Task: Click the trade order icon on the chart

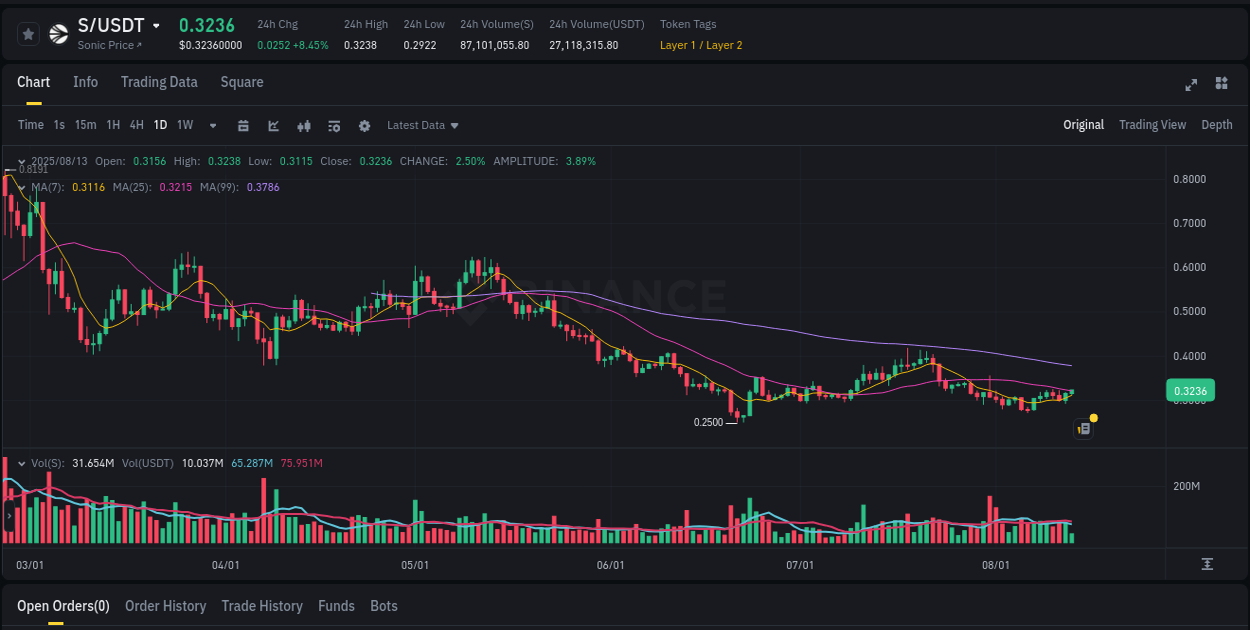Action: point(1083,427)
